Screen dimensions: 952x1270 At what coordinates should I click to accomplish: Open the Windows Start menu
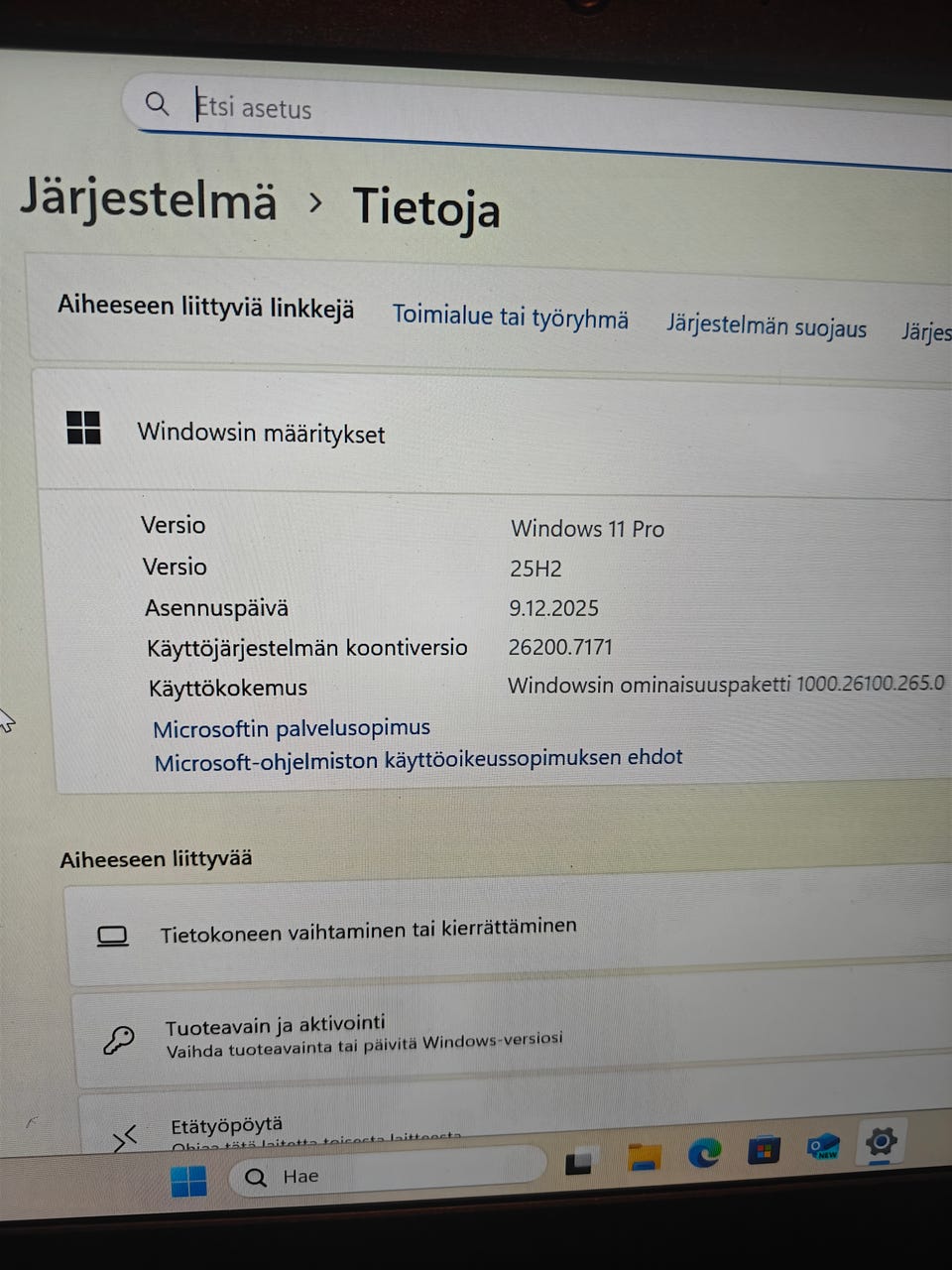188,1180
